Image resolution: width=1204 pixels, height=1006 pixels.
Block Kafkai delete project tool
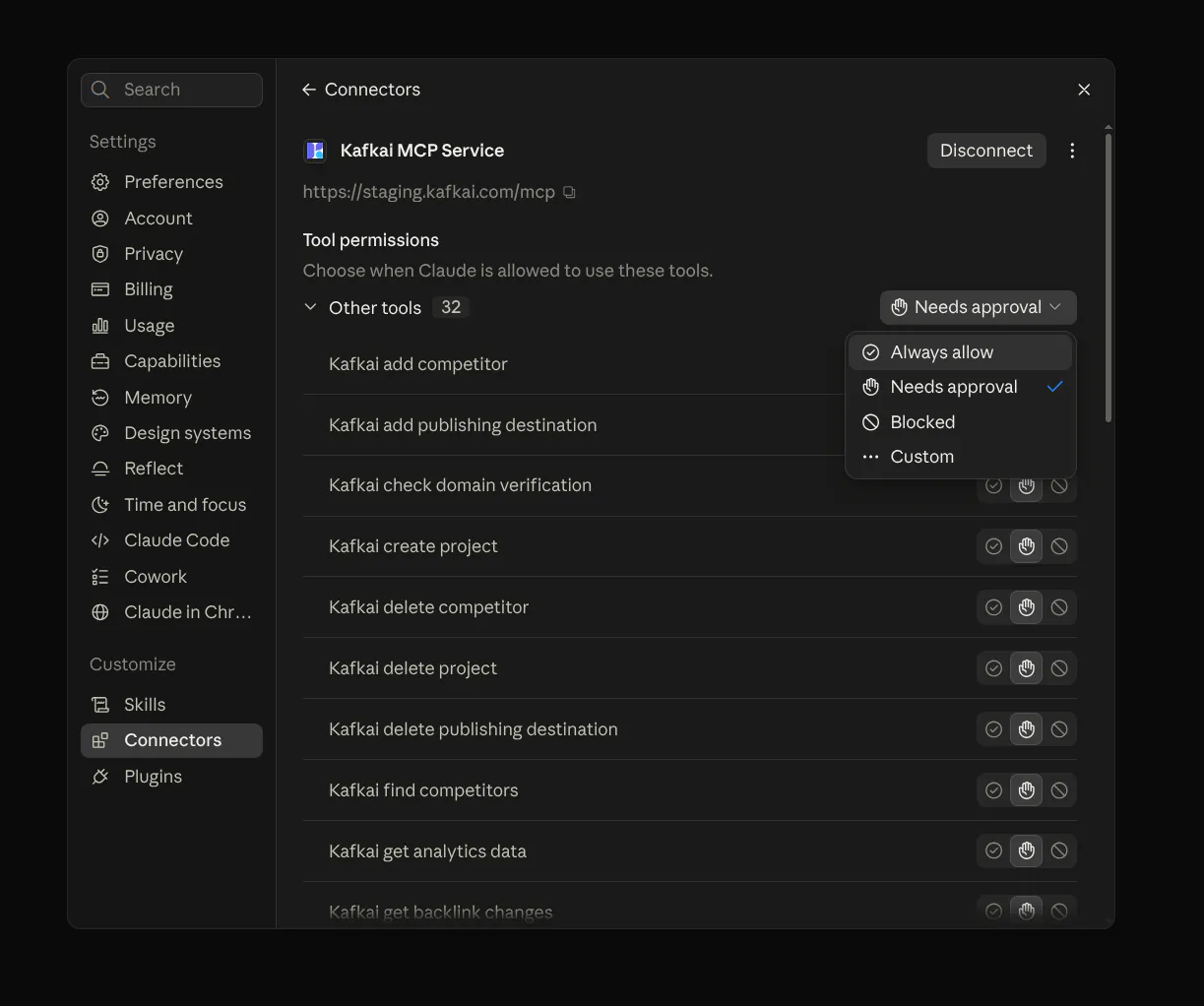[1059, 668]
